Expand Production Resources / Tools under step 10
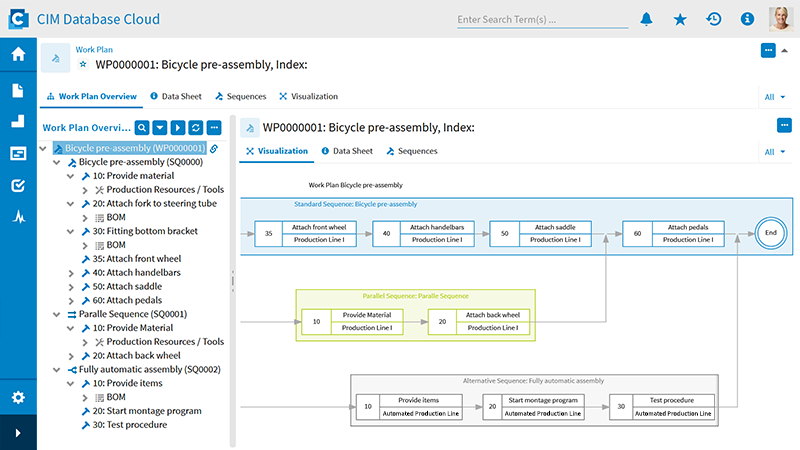Viewport: 800px width, 450px height. click(x=86, y=190)
